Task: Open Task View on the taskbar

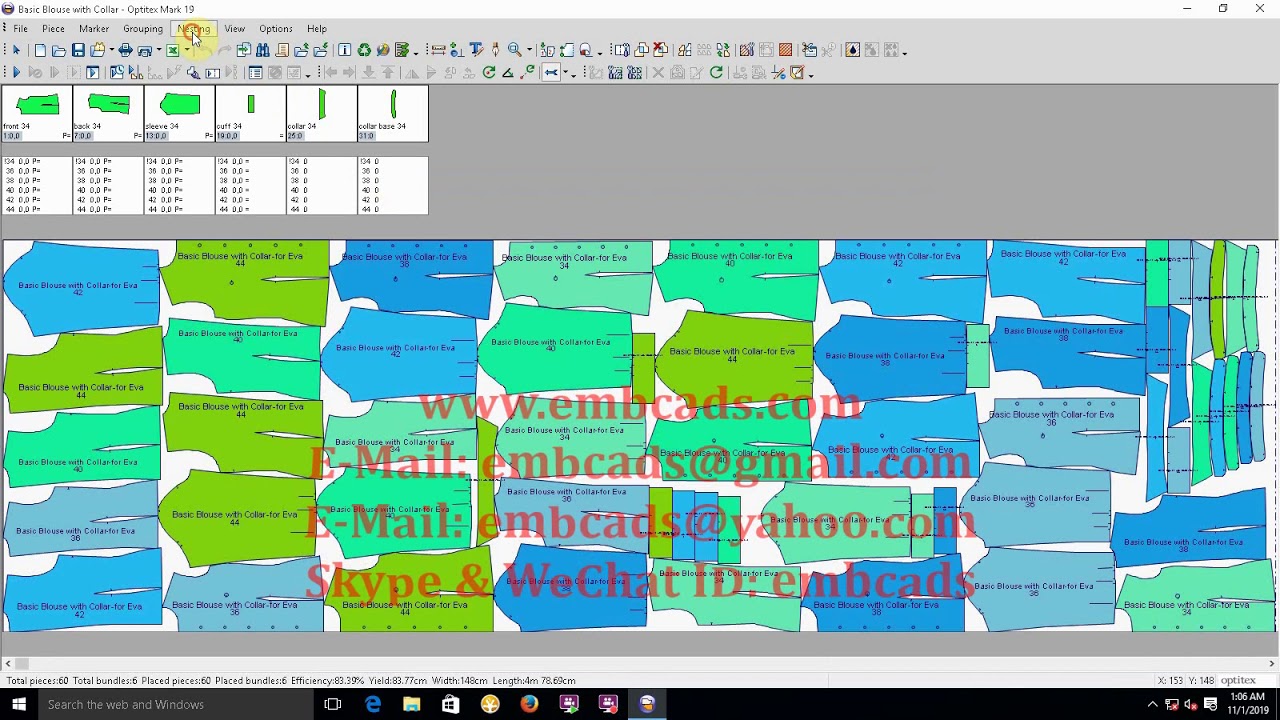Action: point(333,705)
